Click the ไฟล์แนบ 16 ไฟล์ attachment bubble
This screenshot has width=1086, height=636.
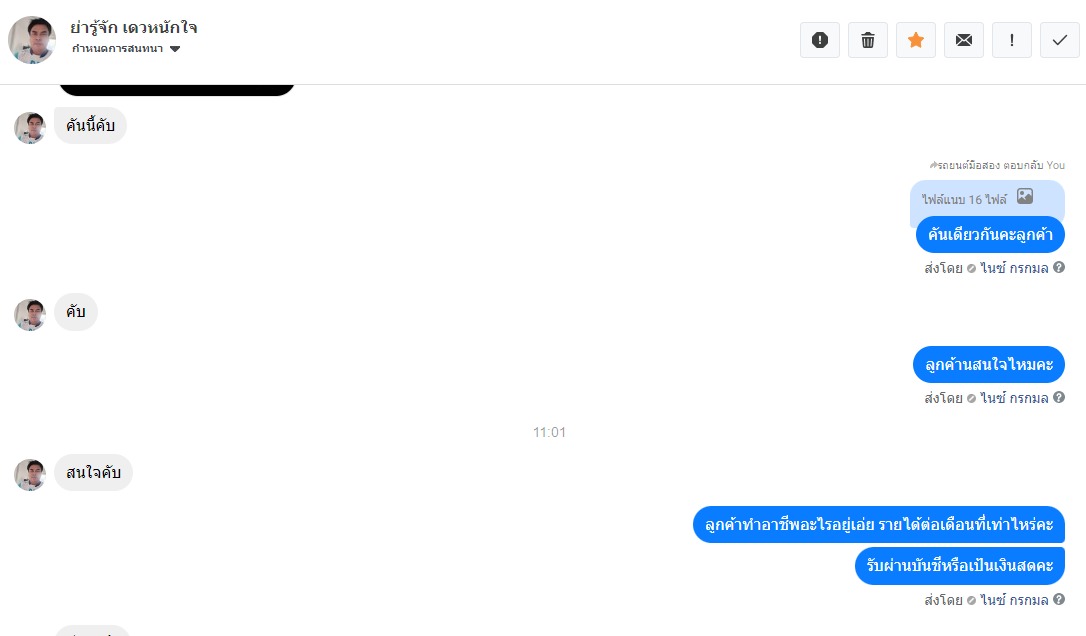click(x=987, y=199)
